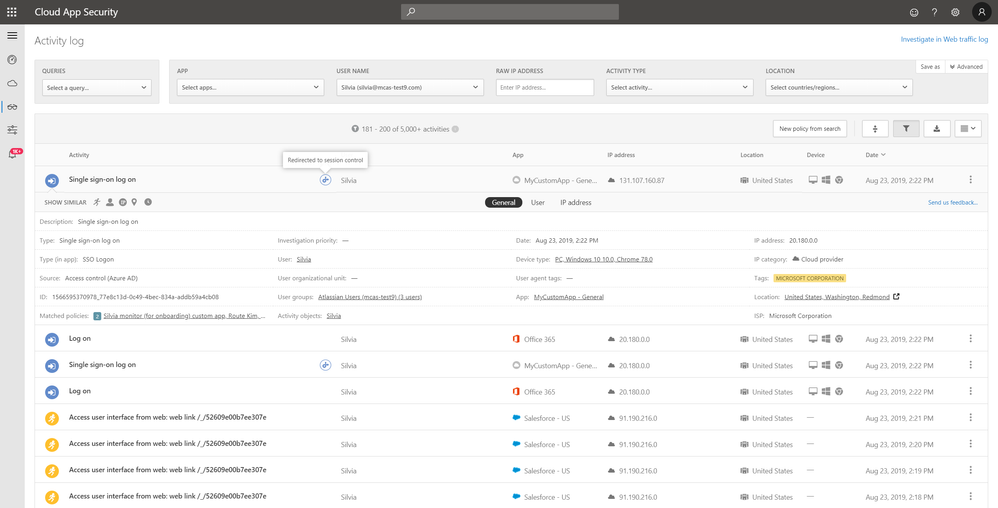This screenshot has width=998, height=508.
Task: Open the external link icon beside Redmond location
Action: tap(896, 297)
